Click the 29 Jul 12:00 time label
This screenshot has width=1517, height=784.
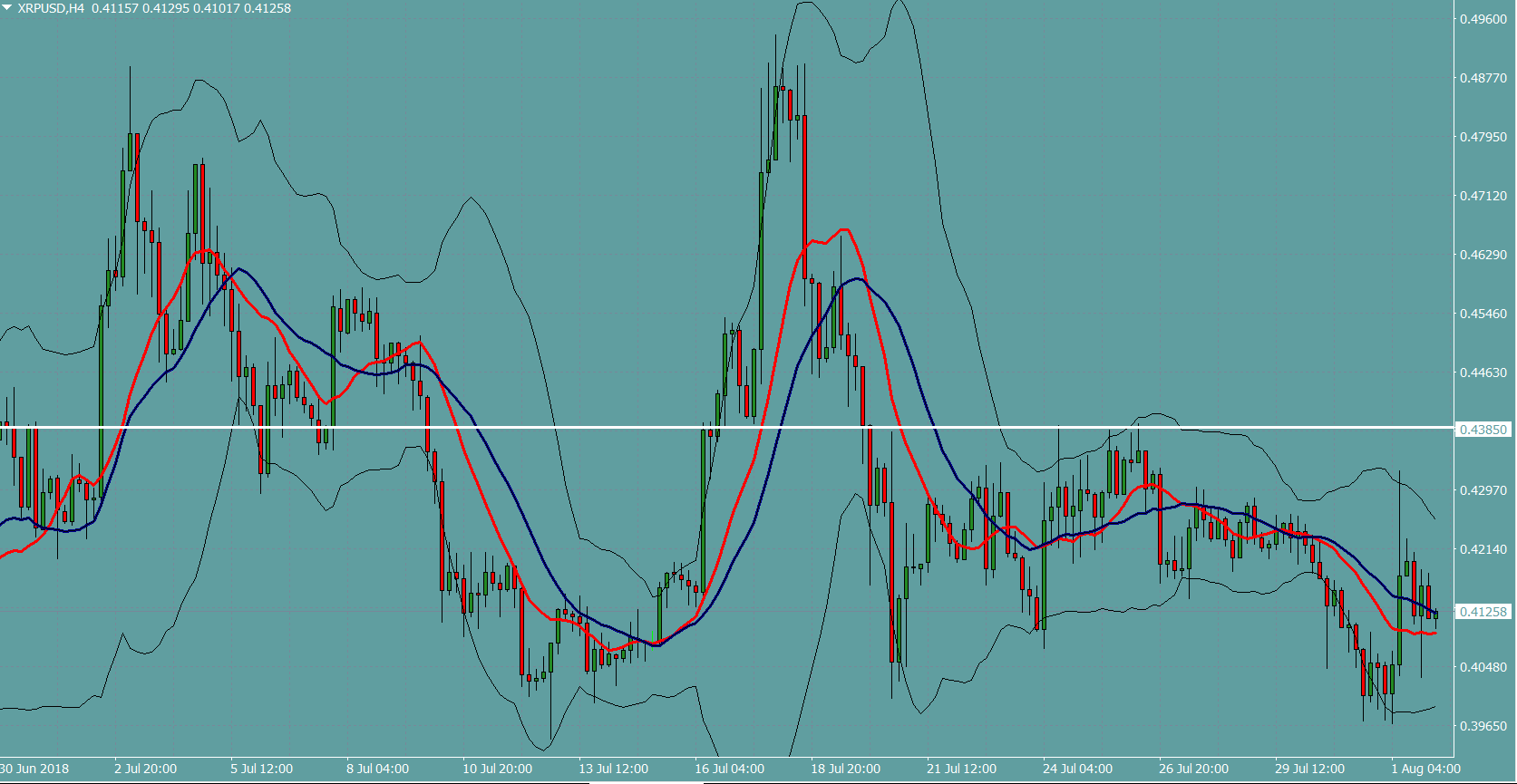(1310, 769)
